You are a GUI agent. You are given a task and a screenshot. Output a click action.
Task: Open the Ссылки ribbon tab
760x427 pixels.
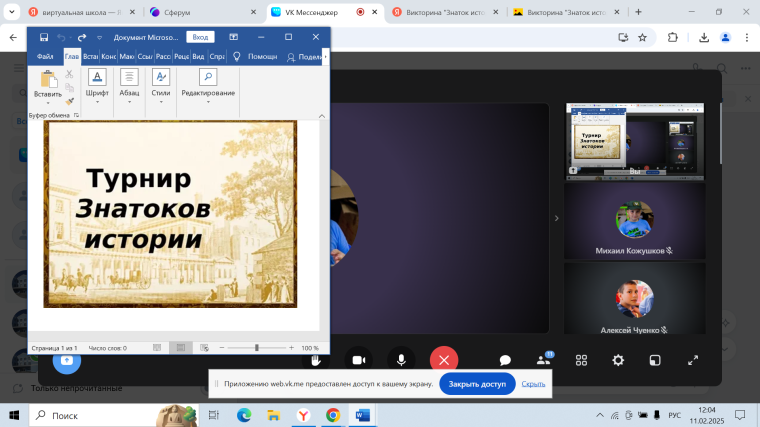[145, 57]
